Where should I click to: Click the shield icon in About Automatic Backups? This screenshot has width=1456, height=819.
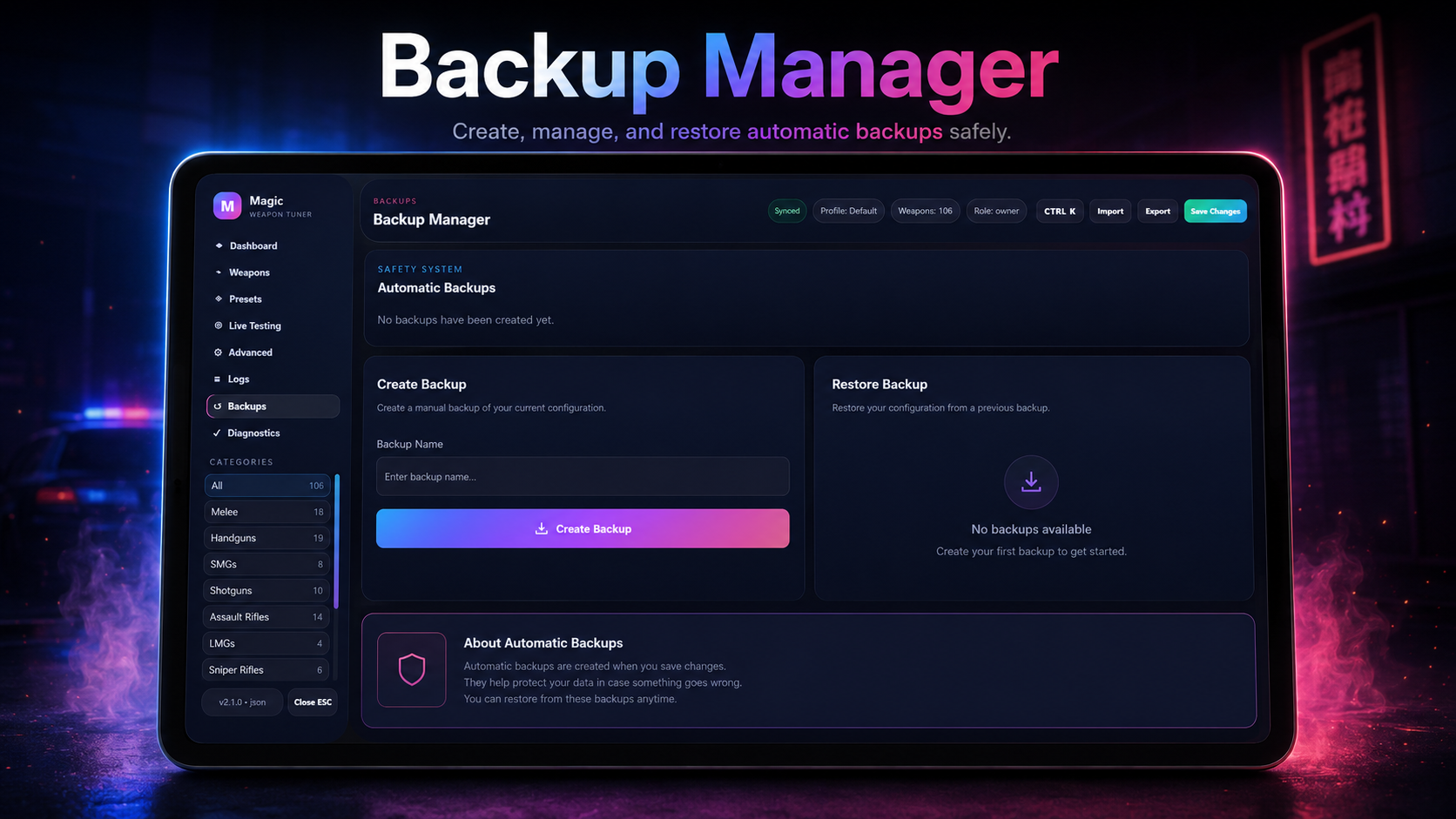click(412, 669)
